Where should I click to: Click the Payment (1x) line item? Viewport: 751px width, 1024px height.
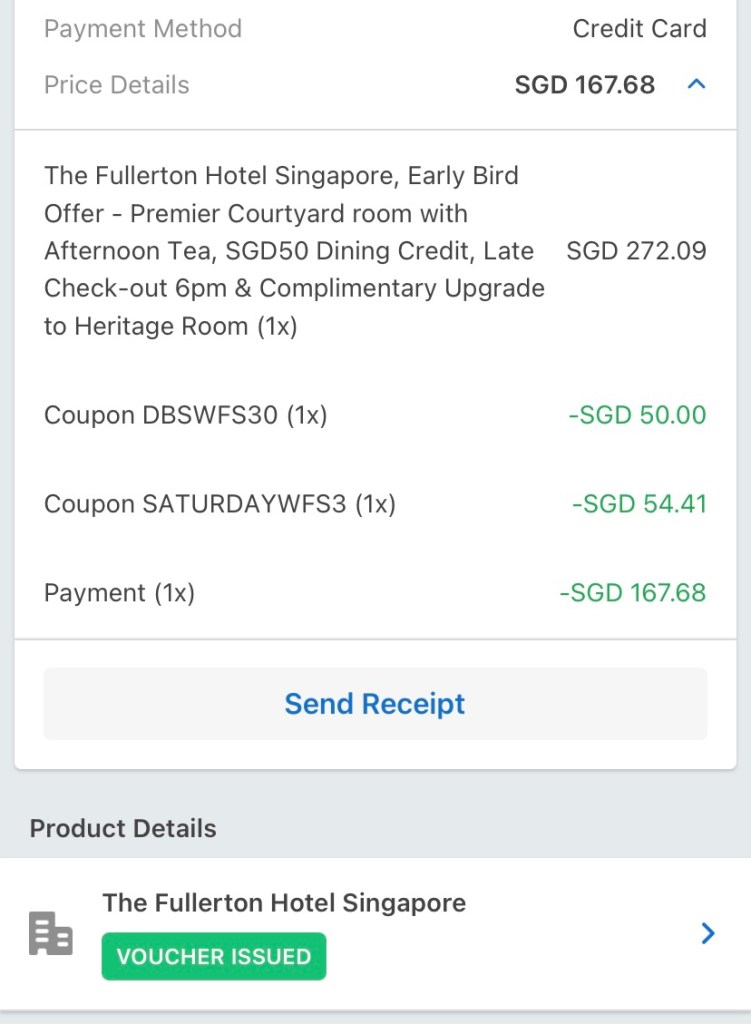119,593
